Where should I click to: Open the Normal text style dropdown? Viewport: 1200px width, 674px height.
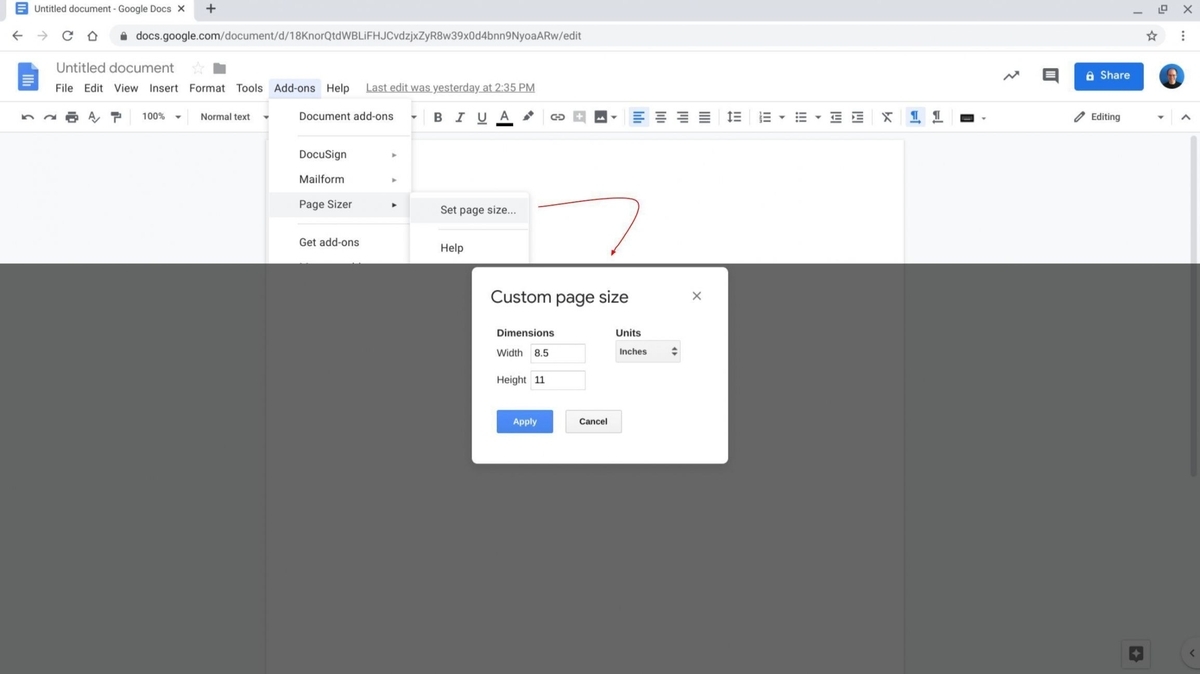tap(230, 117)
